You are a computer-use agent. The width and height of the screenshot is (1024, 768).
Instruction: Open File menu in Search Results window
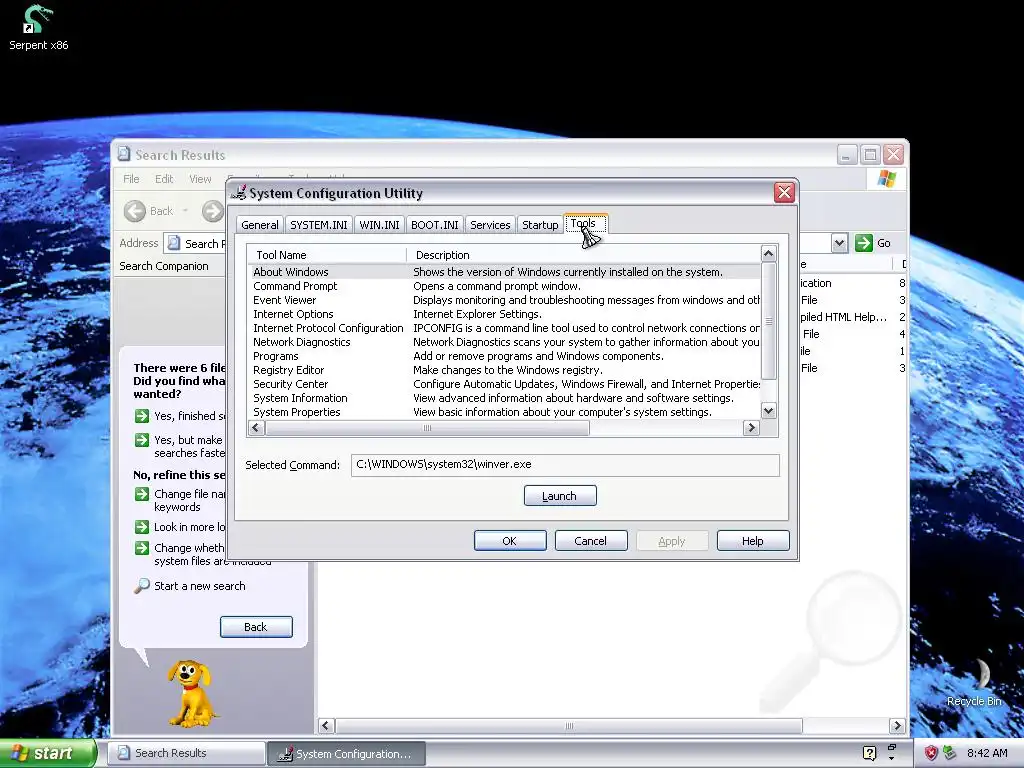[131, 179]
